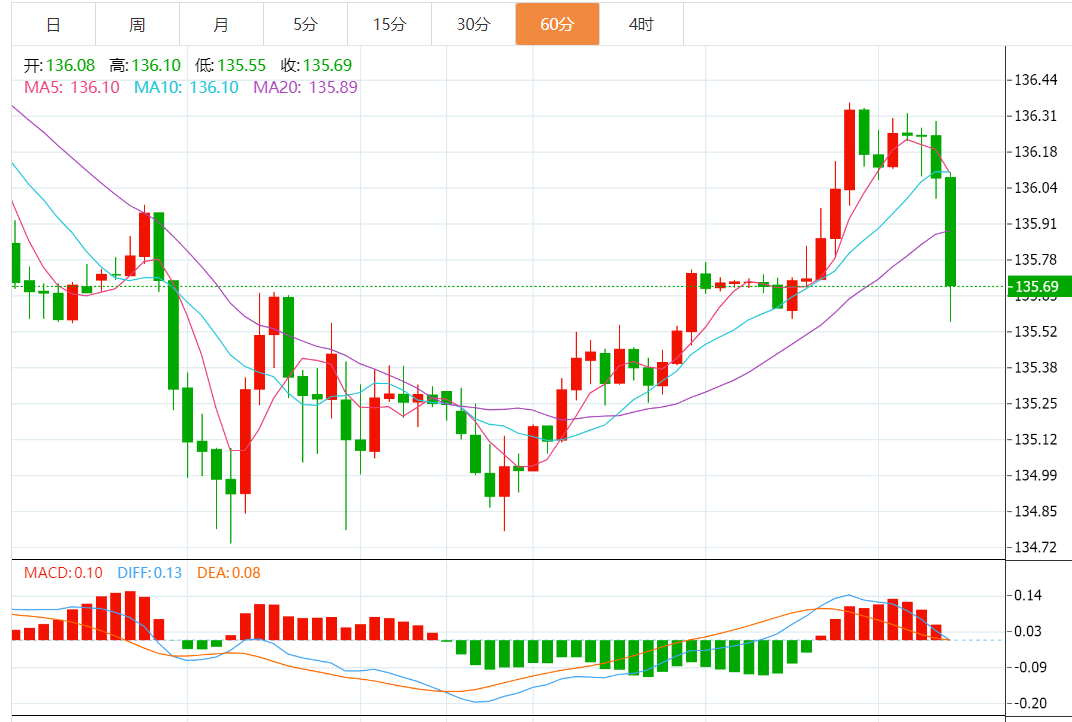The height and width of the screenshot is (722, 1072).
Task: Click the 134.72 price axis label
Action: pos(1036,547)
